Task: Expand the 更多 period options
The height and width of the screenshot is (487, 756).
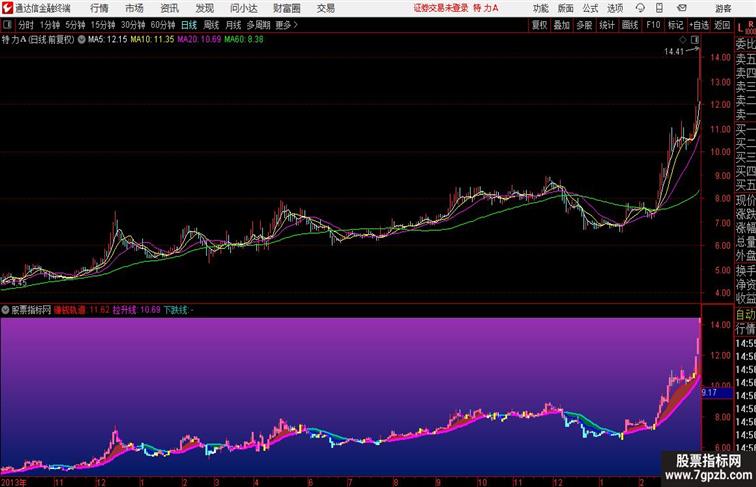Action: coord(286,25)
